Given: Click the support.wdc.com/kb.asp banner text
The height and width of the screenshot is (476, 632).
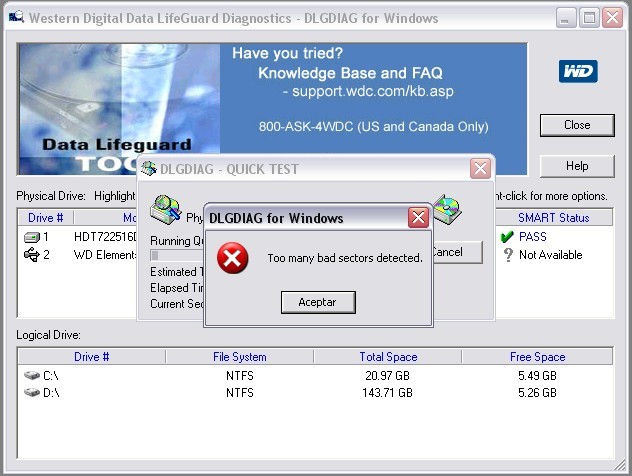Looking at the screenshot, I should [x=372, y=91].
